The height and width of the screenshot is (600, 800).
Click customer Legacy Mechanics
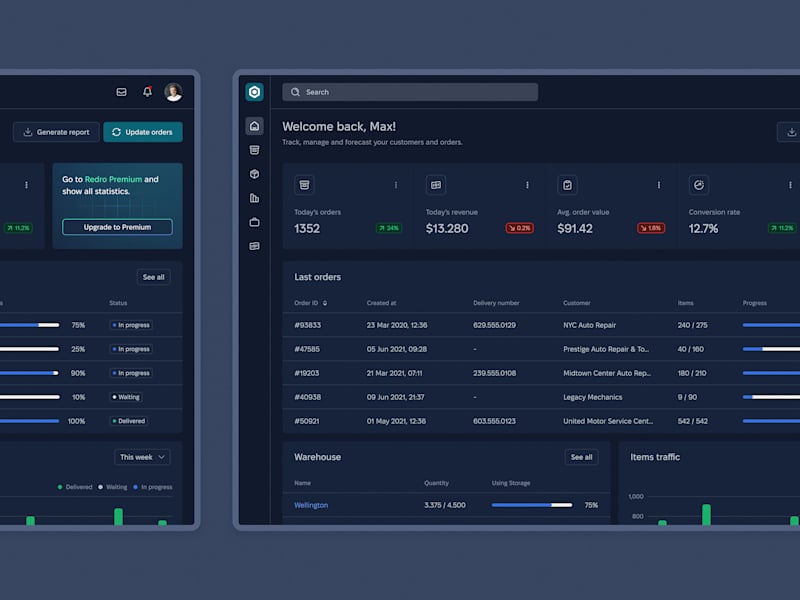(x=592, y=397)
